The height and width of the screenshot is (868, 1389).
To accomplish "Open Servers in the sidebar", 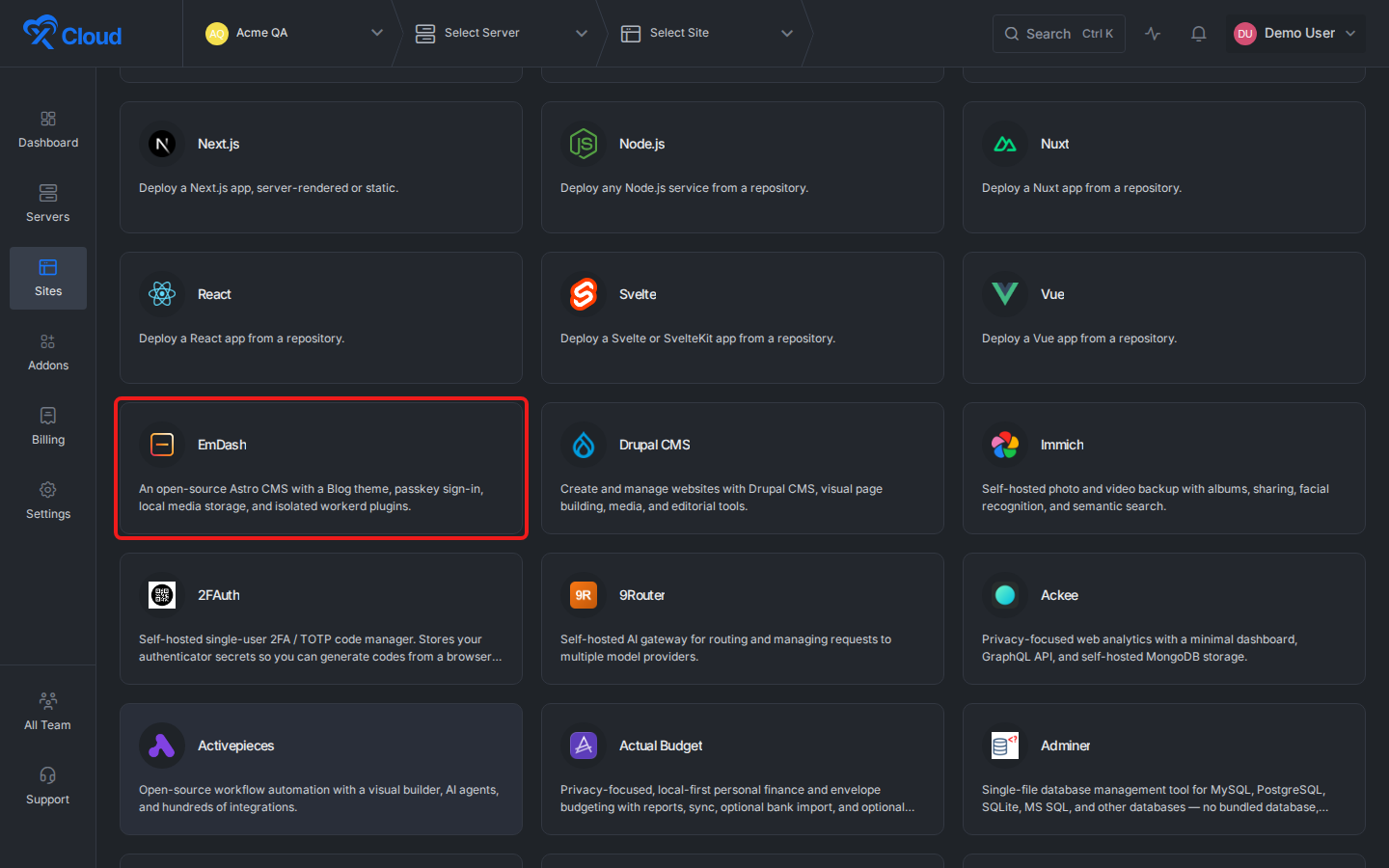I will click(x=48, y=203).
